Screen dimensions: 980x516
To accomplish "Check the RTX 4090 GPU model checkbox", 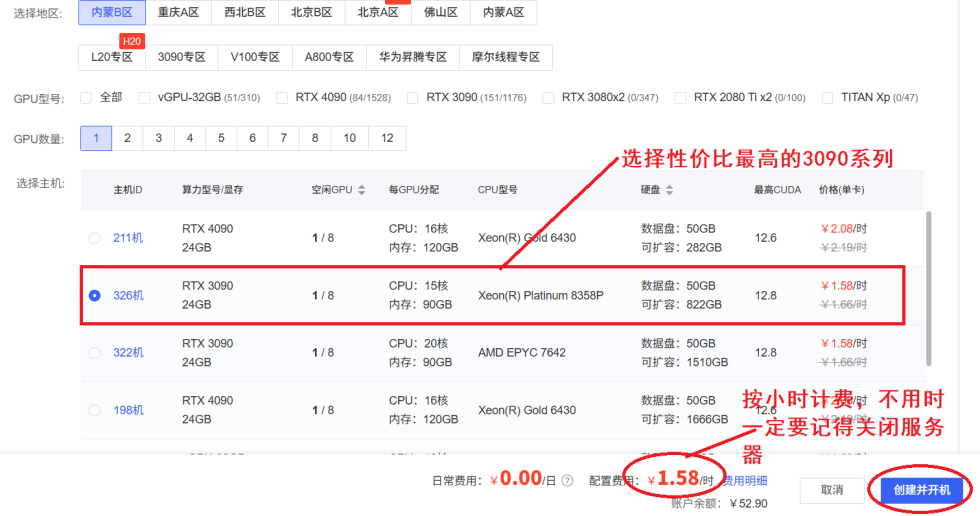I will pyautogui.click(x=281, y=98).
